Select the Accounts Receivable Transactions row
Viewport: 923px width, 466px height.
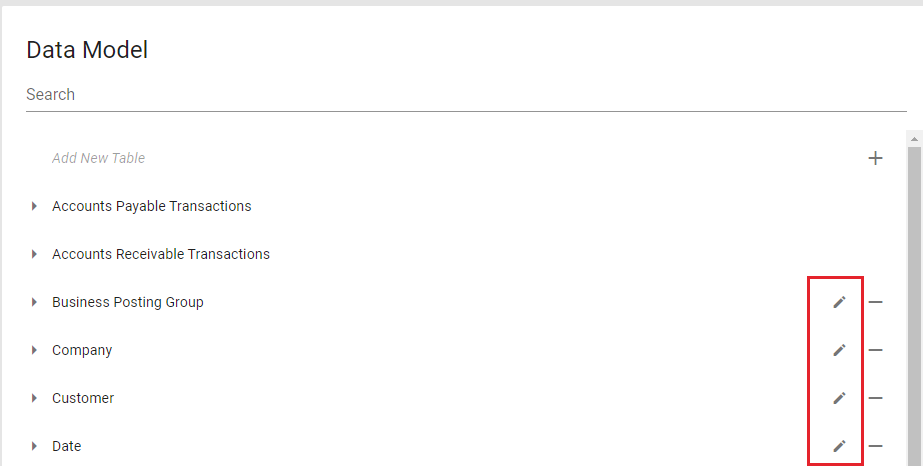(161, 254)
